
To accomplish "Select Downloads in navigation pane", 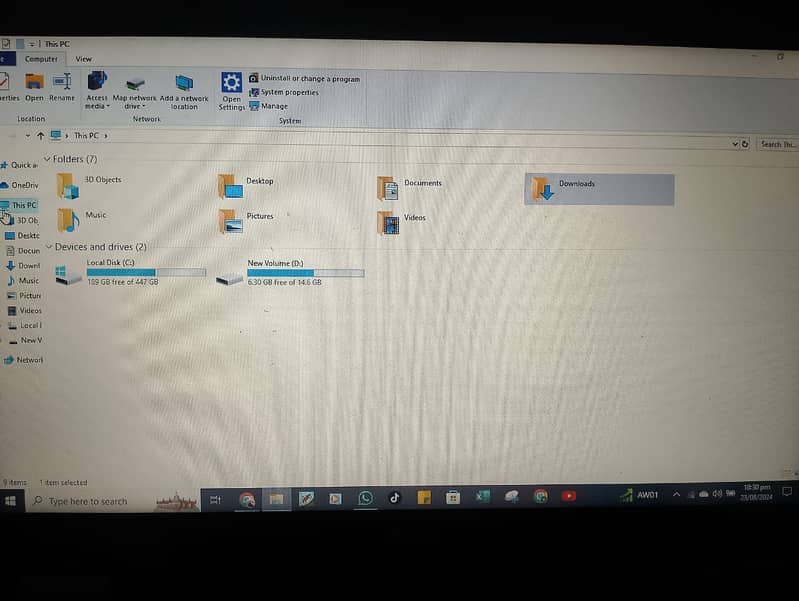I will [23, 266].
